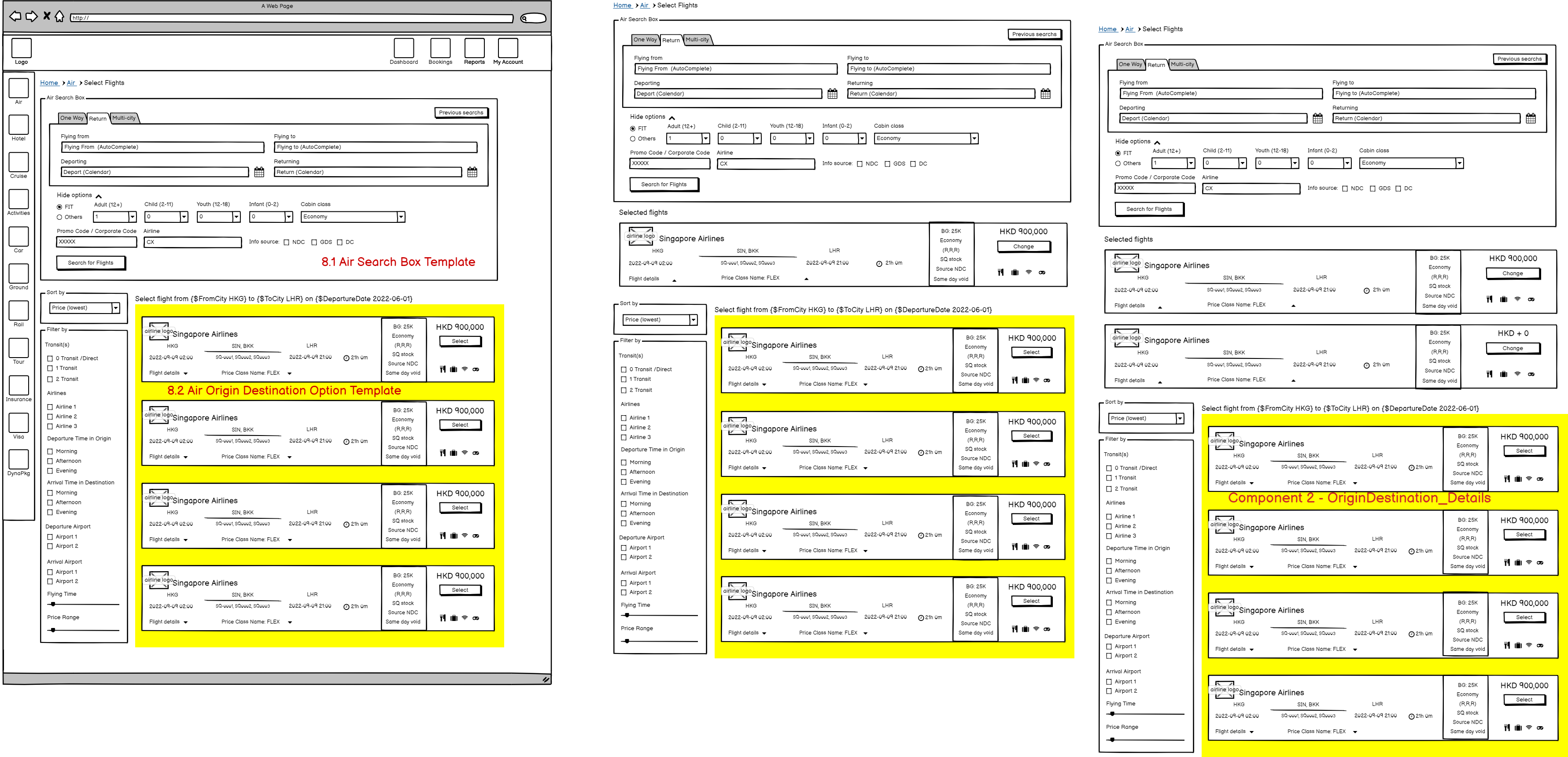
Task: Open the My Account icon in the header
Action: click(508, 48)
